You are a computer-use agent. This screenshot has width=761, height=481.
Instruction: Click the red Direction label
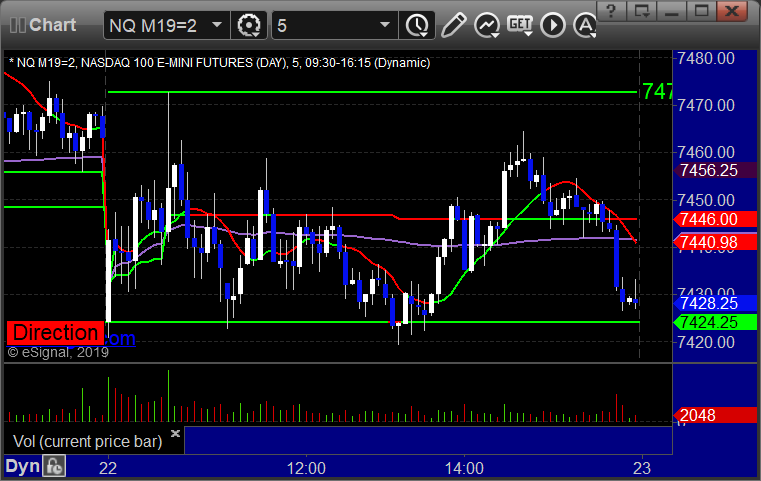click(55, 333)
